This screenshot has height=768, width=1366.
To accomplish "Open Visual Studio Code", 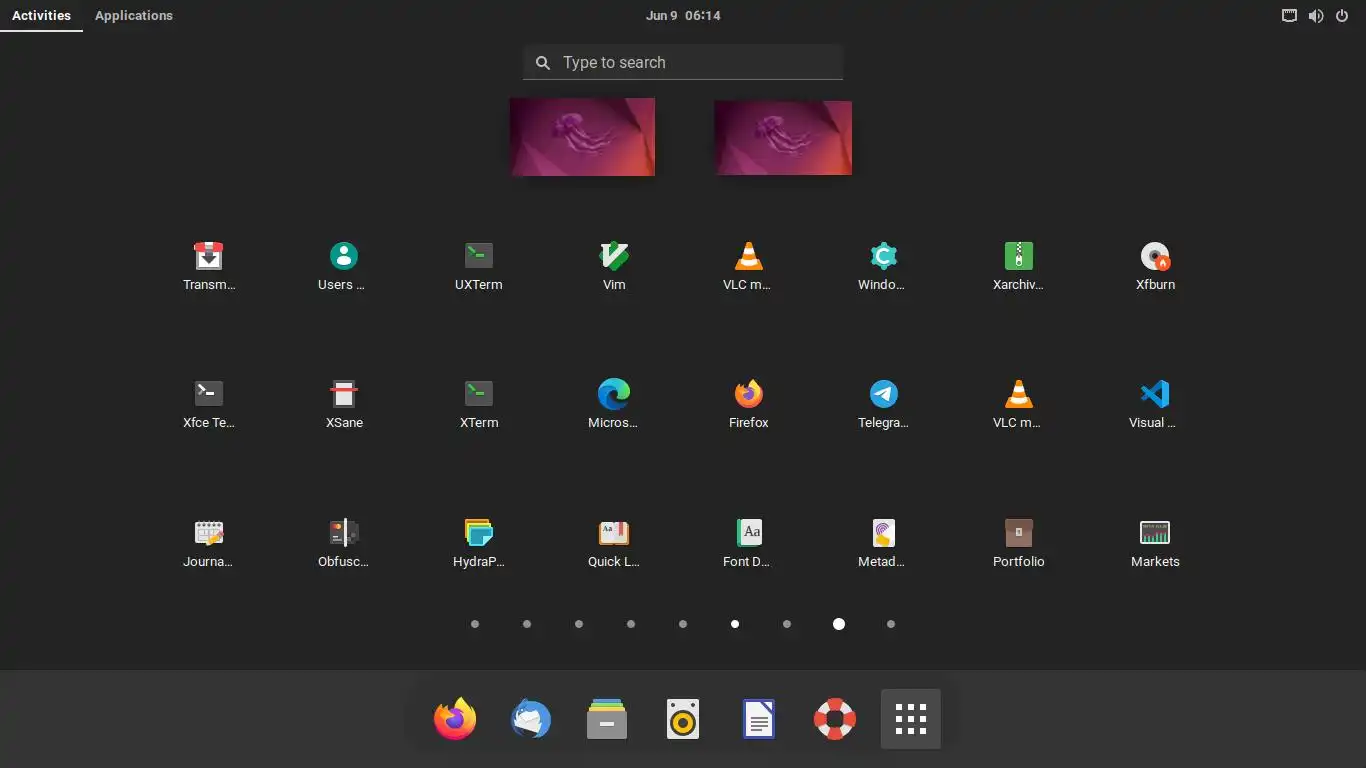I will (x=1155, y=403).
